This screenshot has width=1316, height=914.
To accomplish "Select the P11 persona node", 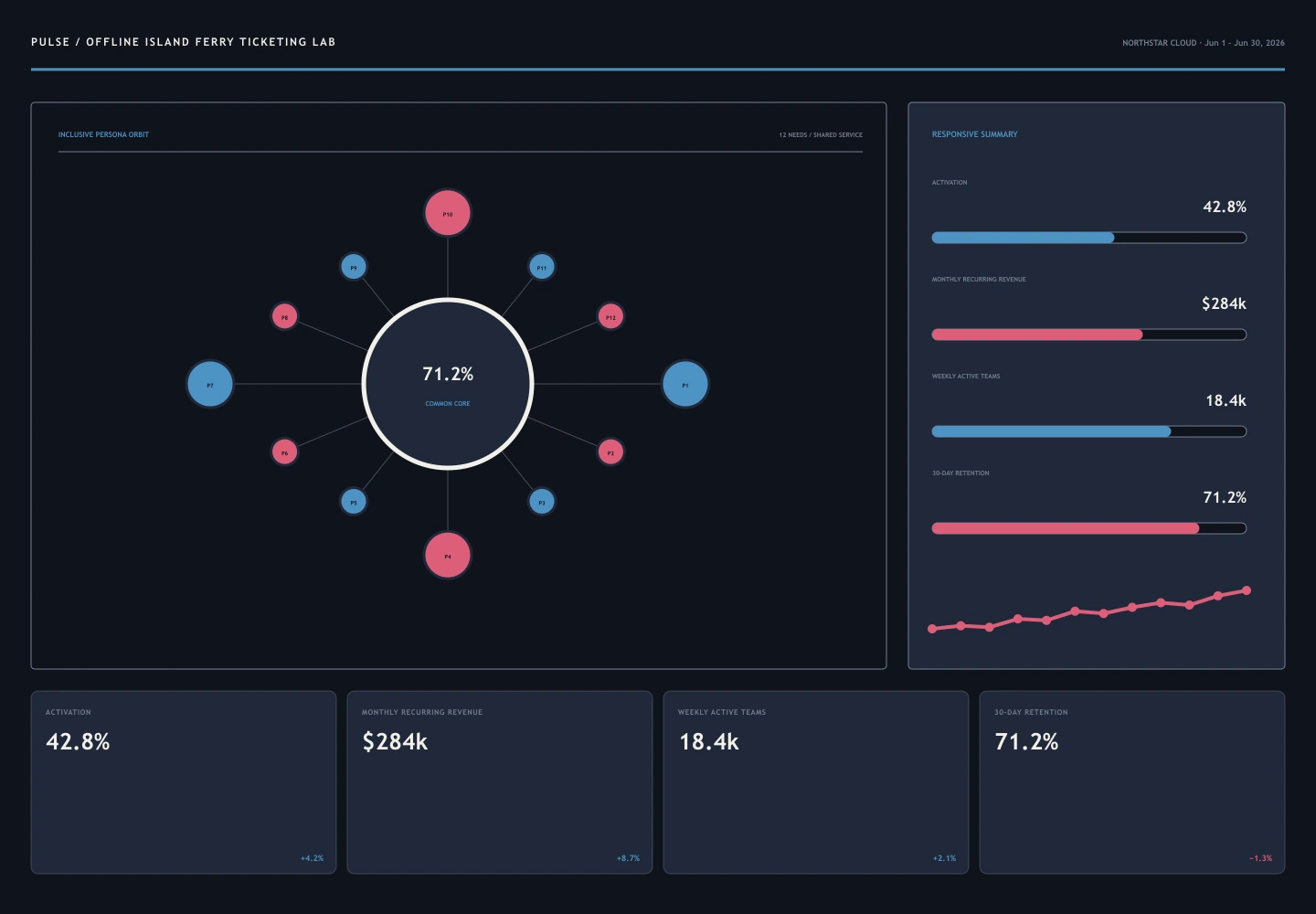I will (542, 267).
